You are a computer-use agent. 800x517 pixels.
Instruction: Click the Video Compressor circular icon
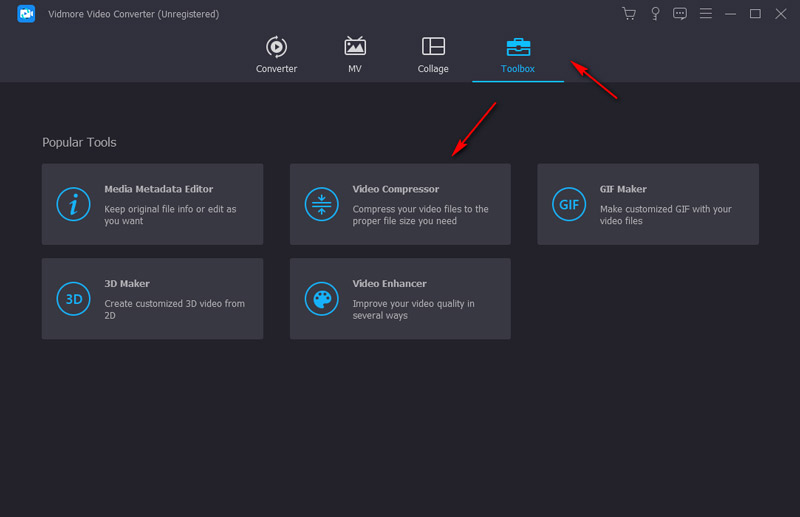pyautogui.click(x=321, y=204)
